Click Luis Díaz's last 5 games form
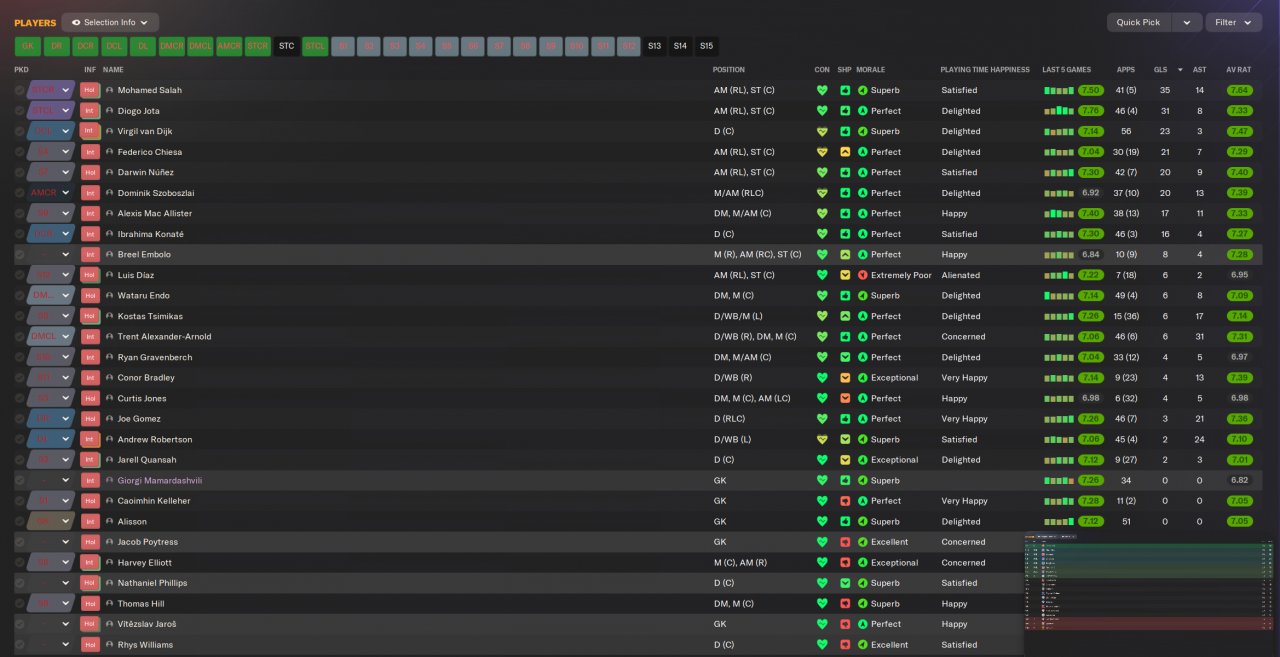The height and width of the screenshot is (657, 1280). 1073,275
